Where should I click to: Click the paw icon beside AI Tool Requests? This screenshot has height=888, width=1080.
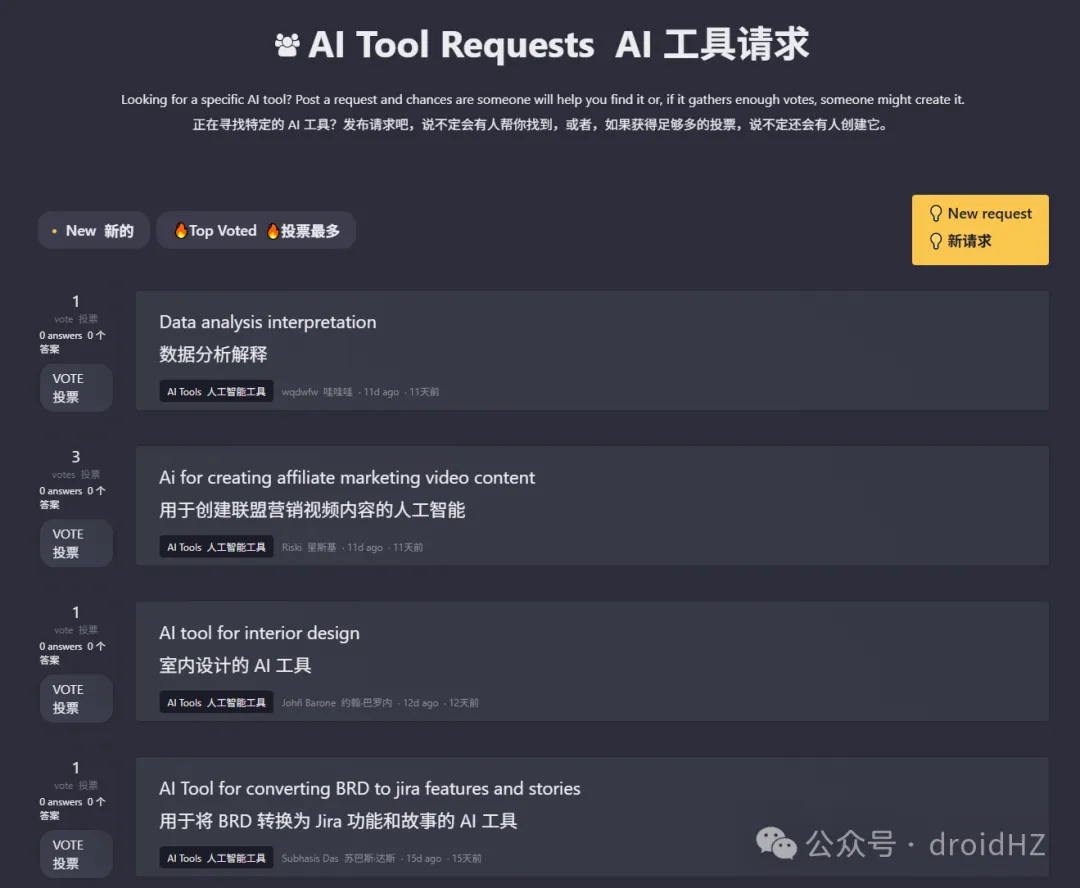pyautogui.click(x=287, y=45)
